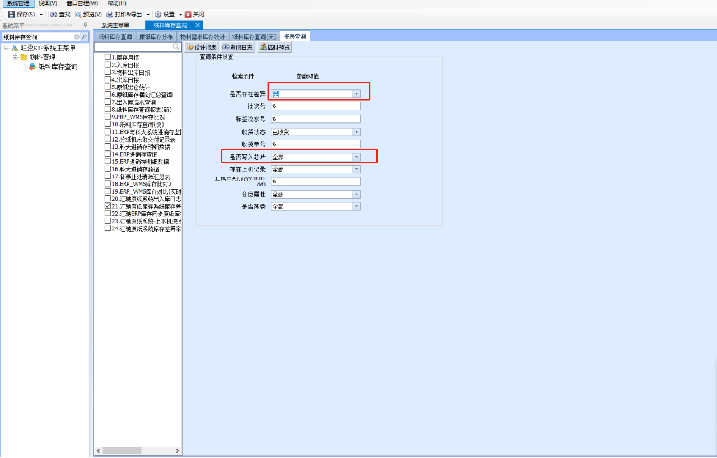This screenshot has width=717, height=458.
Task: Tick the checkbox for list item 22
Action: pyautogui.click(x=108, y=213)
